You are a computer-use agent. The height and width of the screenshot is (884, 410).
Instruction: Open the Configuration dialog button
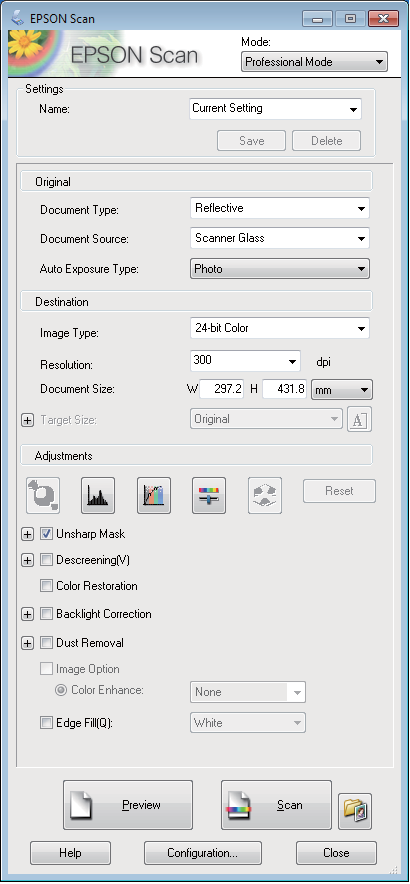202,852
